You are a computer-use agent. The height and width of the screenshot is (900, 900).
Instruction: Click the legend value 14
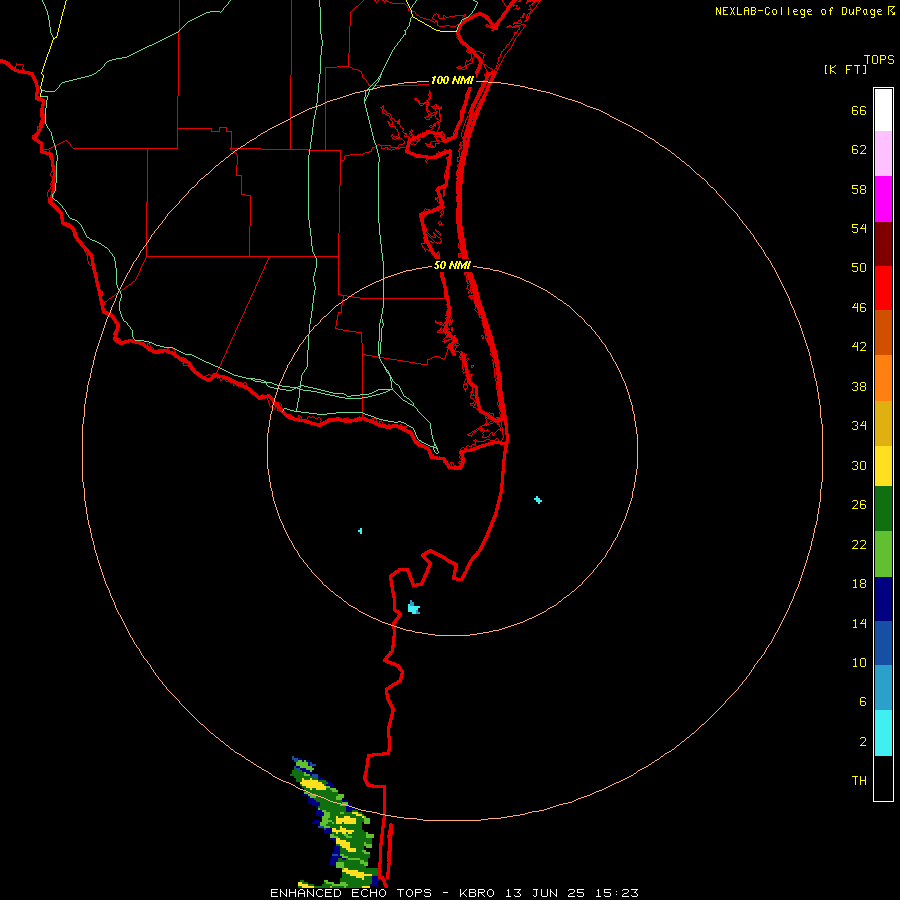(859, 623)
